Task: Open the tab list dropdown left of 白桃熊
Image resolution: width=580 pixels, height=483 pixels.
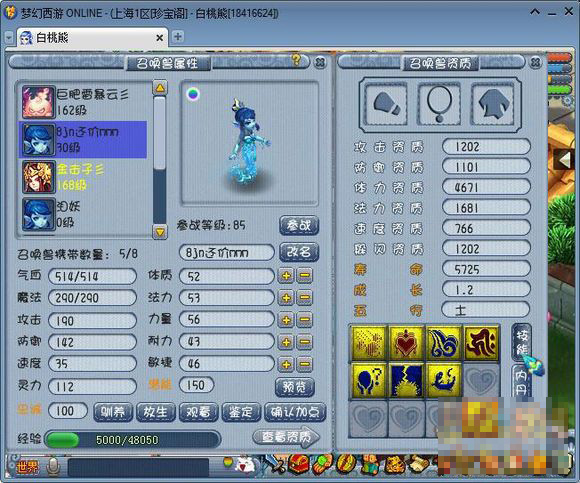Action: pos(9,38)
